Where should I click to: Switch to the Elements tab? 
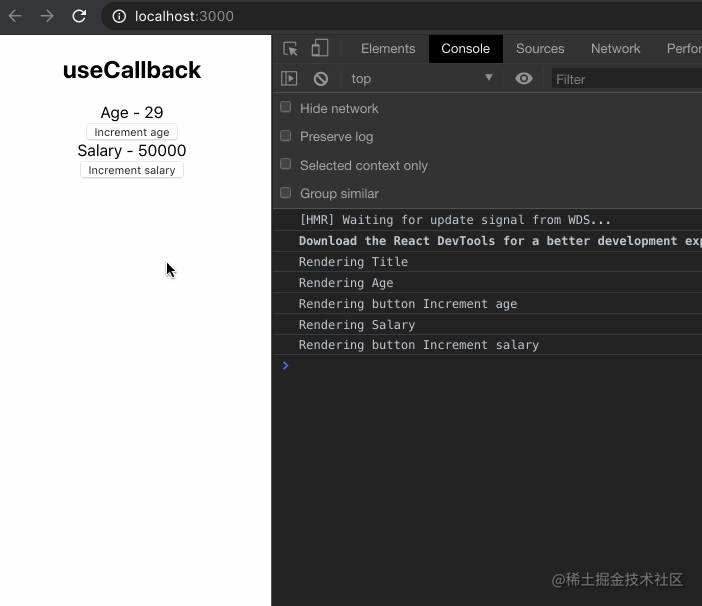[388, 48]
